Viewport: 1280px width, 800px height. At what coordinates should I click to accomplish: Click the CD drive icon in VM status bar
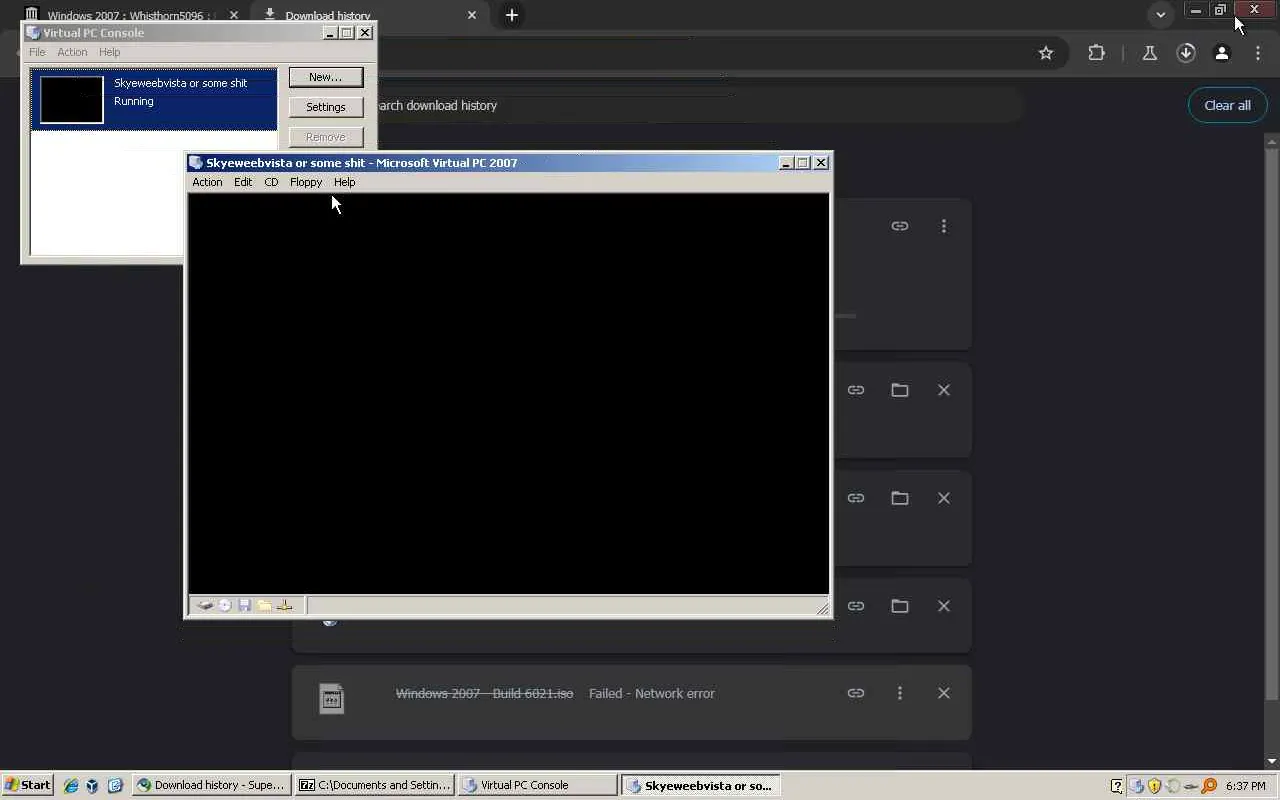(225, 605)
